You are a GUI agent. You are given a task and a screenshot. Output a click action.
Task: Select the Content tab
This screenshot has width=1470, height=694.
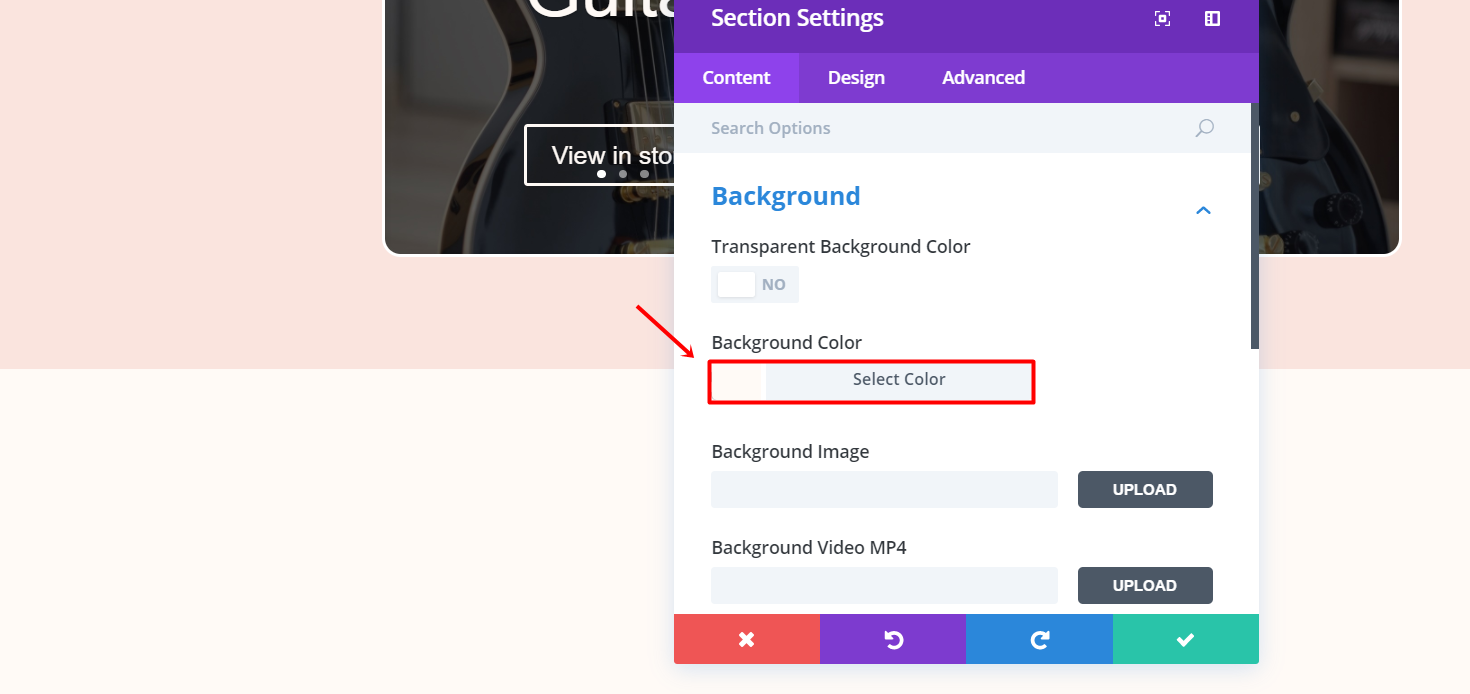(736, 78)
